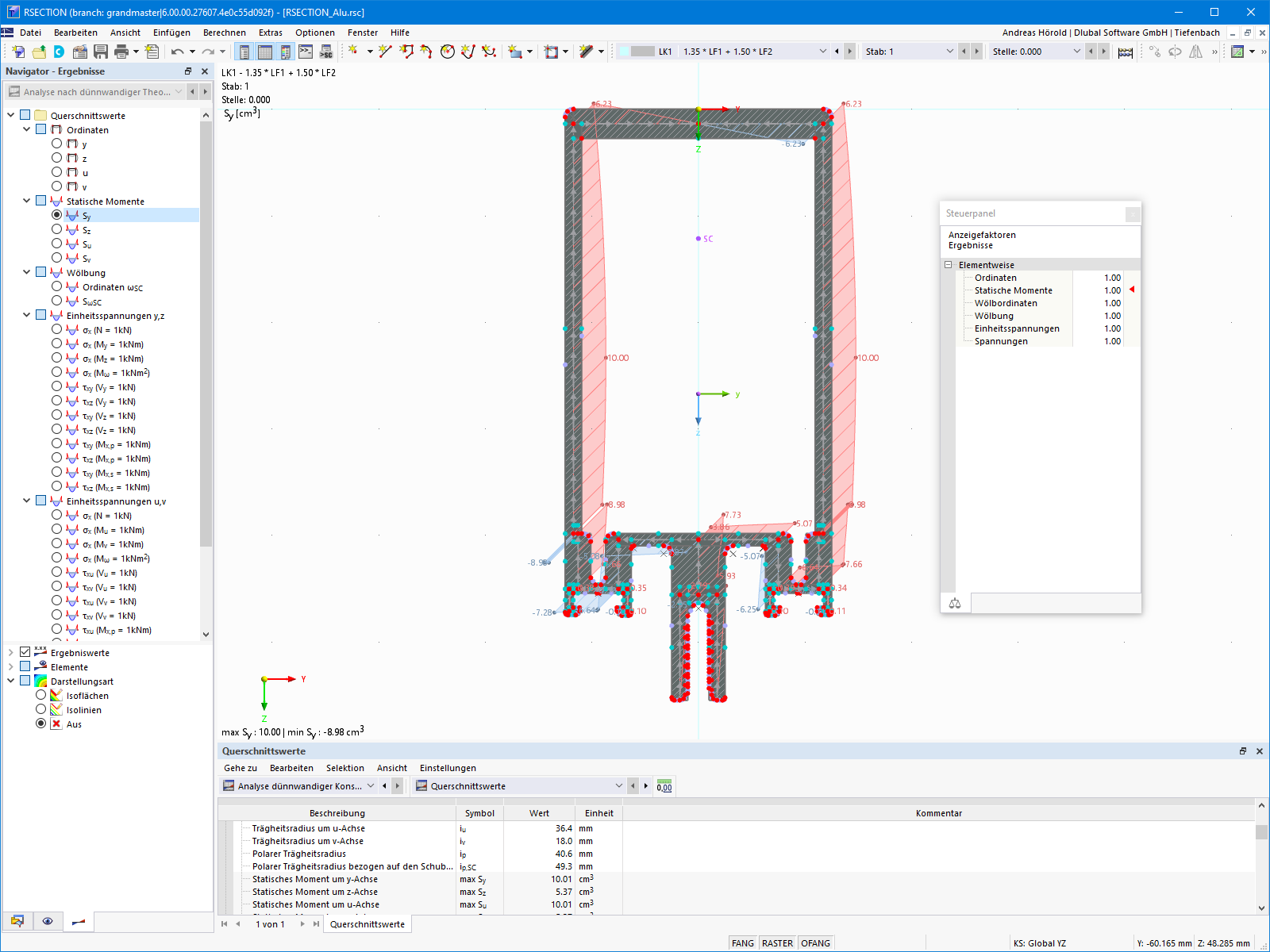Select the parabola drawing tool
The height and width of the screenshot is (952, 1270).
468,52
